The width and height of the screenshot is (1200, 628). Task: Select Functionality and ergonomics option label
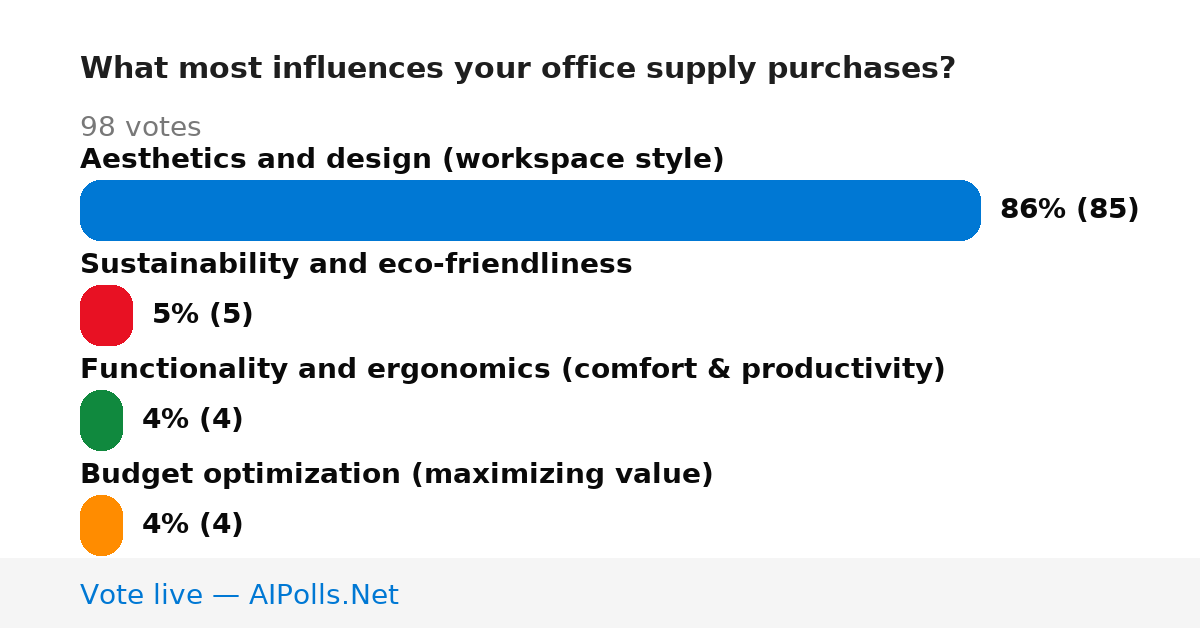pyautogui.click(x=513, y=369)
